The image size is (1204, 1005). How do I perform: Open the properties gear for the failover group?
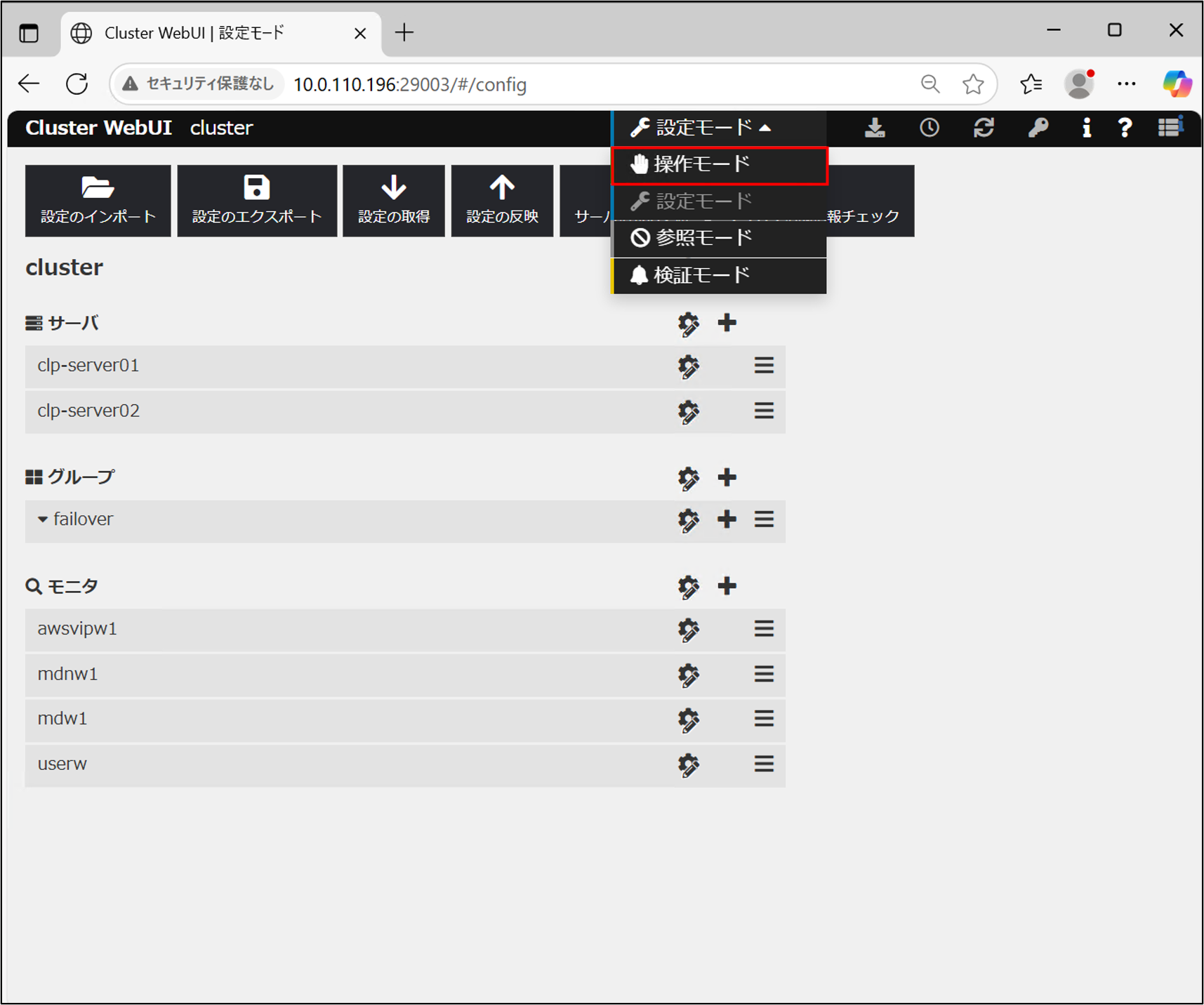point(688,520)
